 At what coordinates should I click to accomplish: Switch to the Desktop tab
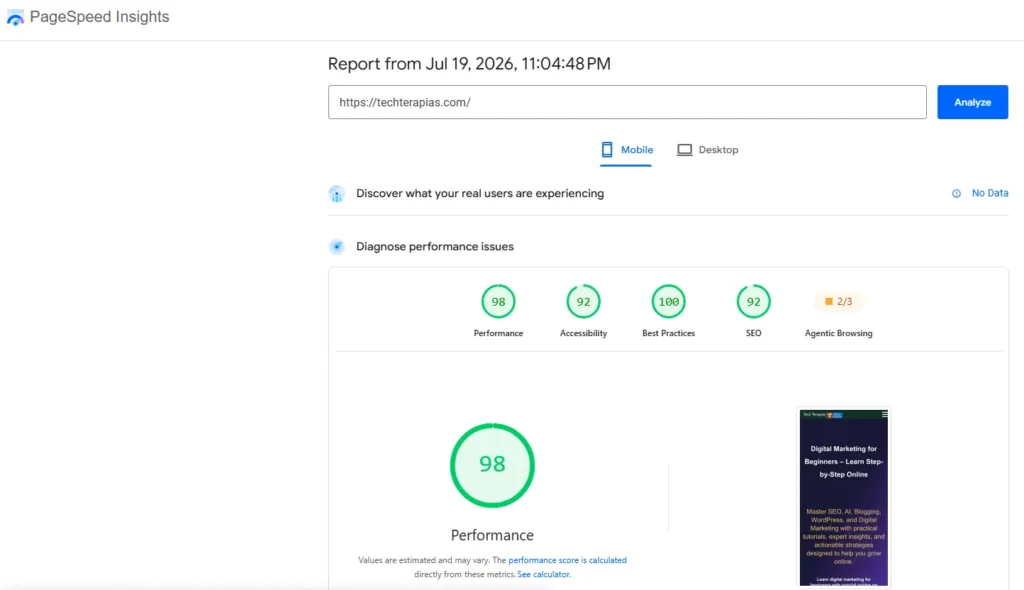coord(707,150)
